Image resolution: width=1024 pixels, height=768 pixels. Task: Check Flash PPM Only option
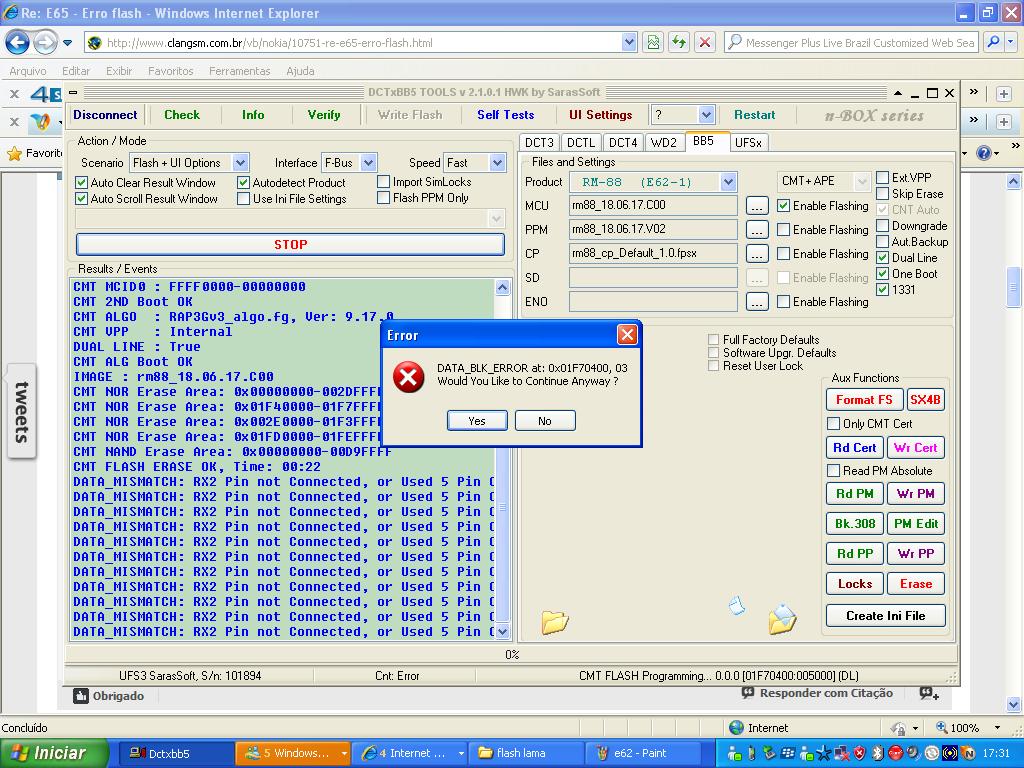tap(384, 197)
